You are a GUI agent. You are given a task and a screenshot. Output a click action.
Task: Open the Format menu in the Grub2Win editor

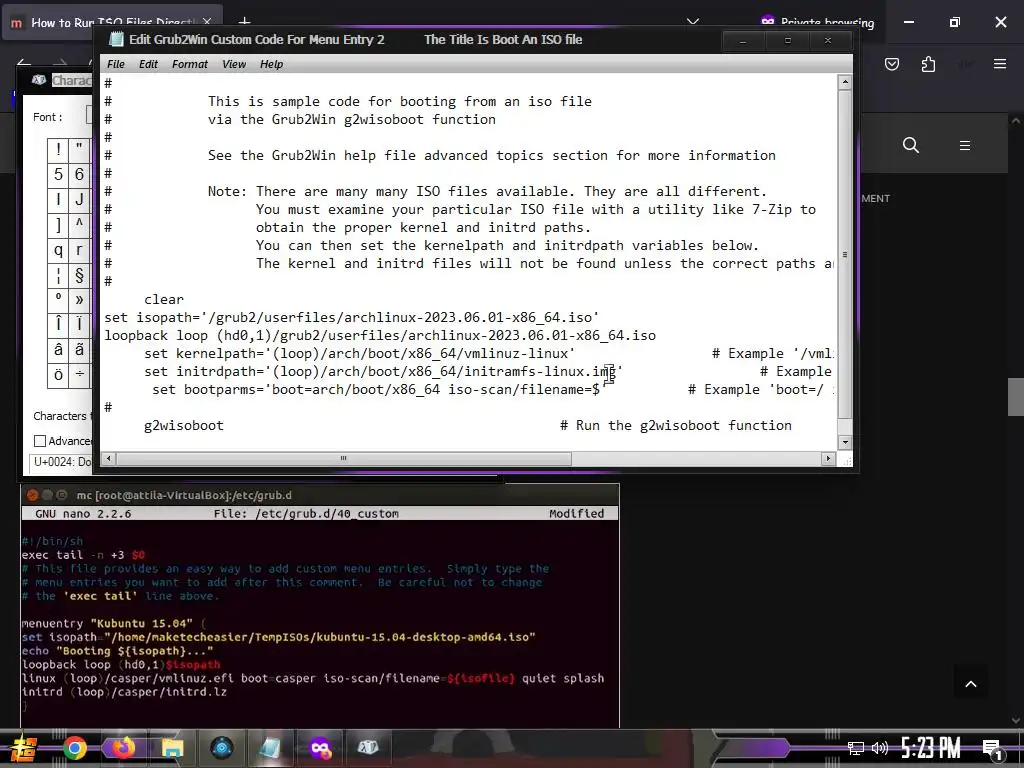[189, 64]
